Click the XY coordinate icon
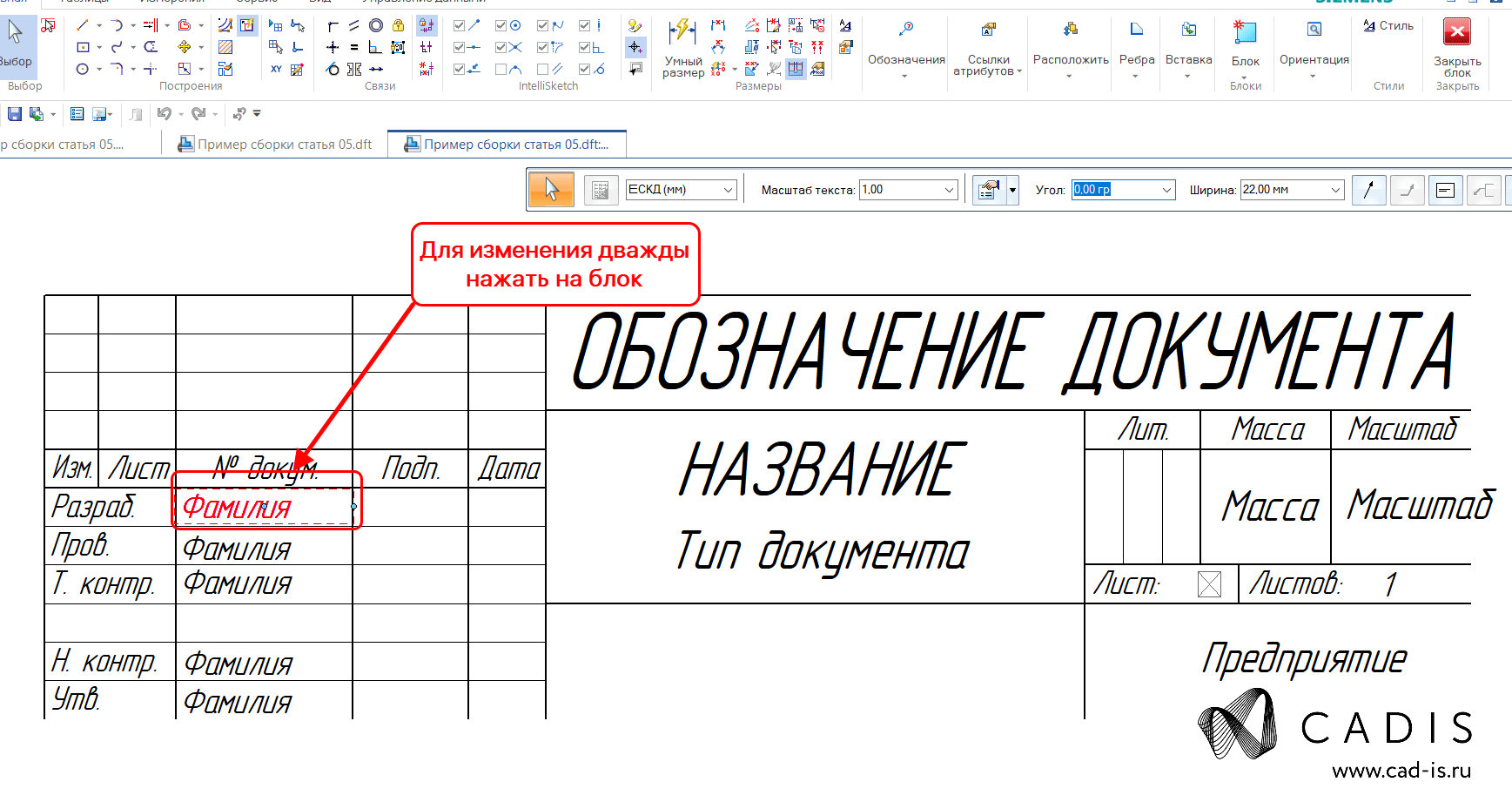This screenshot has width=1512, height=802. (276, 69)
